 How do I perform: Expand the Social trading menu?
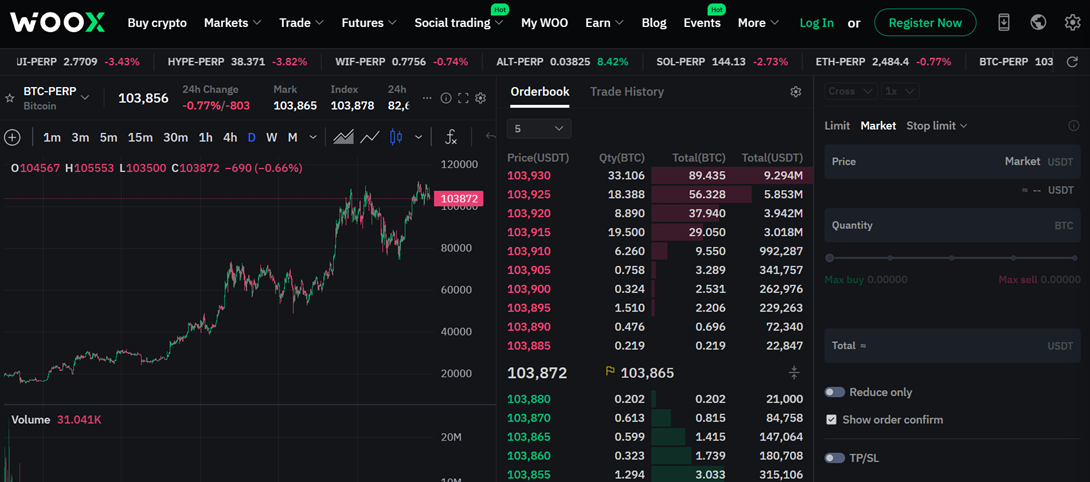(x=459, y=22)
